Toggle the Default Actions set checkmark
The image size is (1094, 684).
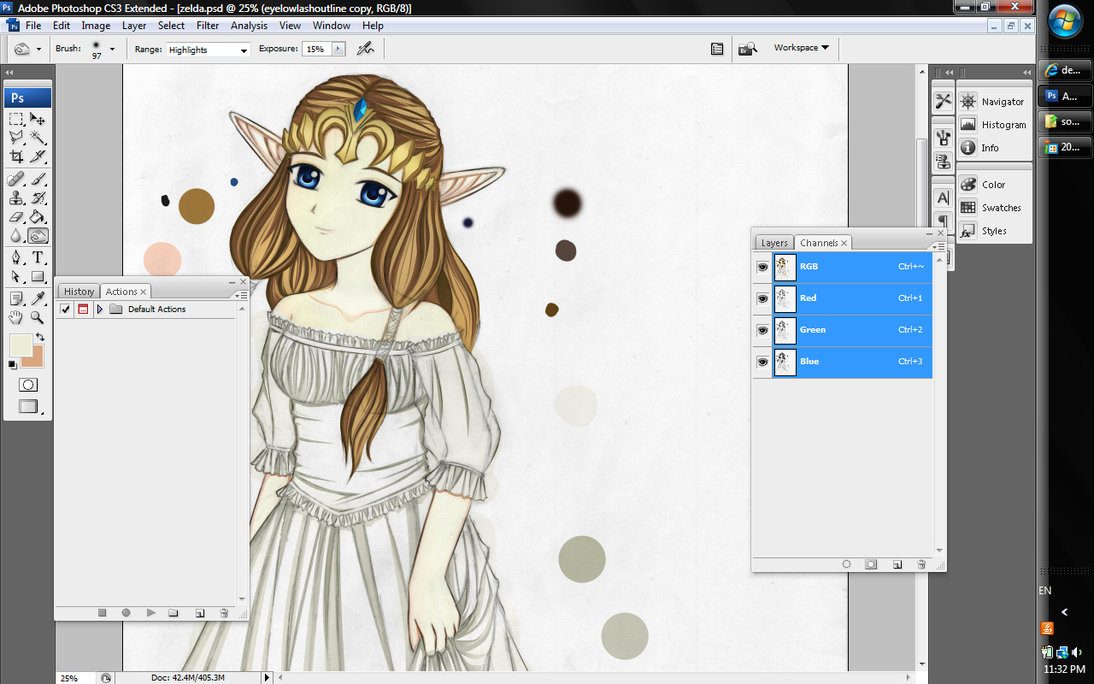click(x=66, y=309)
